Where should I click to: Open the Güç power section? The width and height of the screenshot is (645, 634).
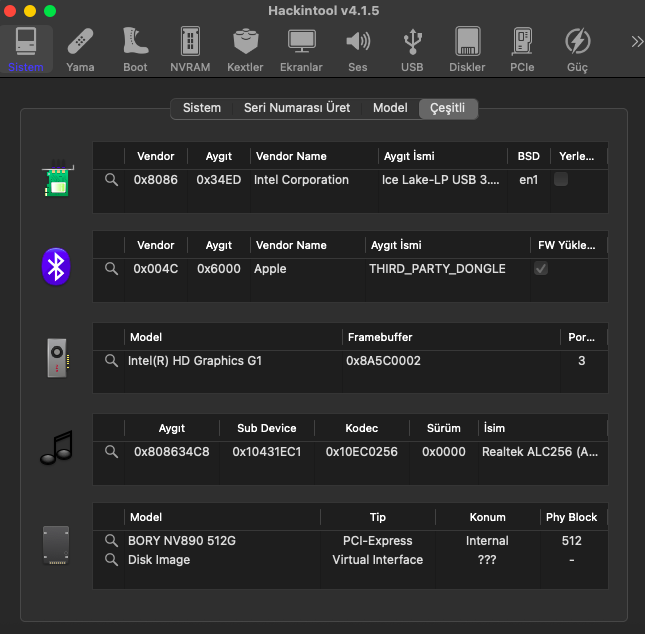coord(577,49)
